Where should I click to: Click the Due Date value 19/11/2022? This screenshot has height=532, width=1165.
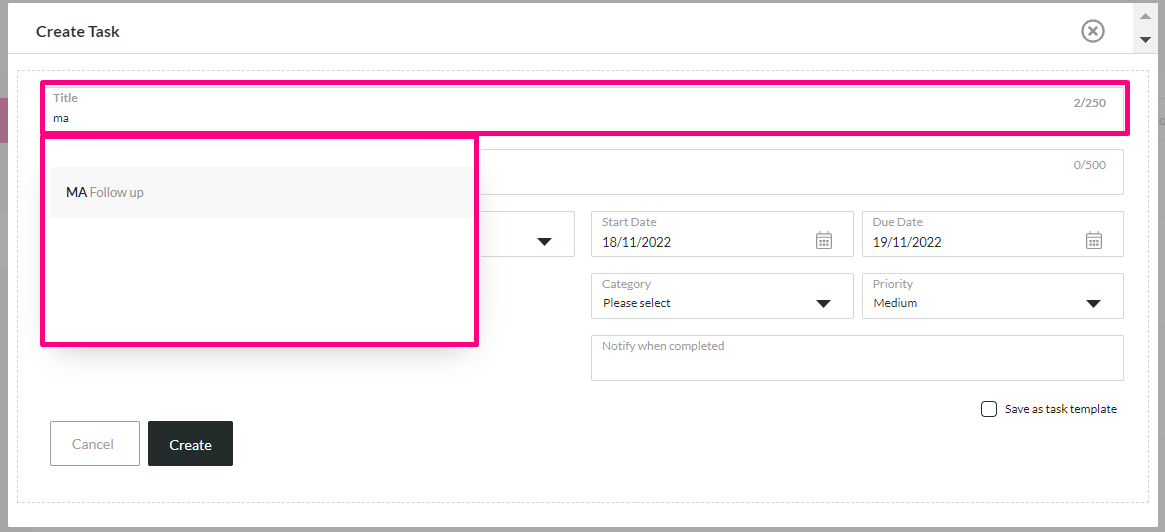click(x=907, y=242)
